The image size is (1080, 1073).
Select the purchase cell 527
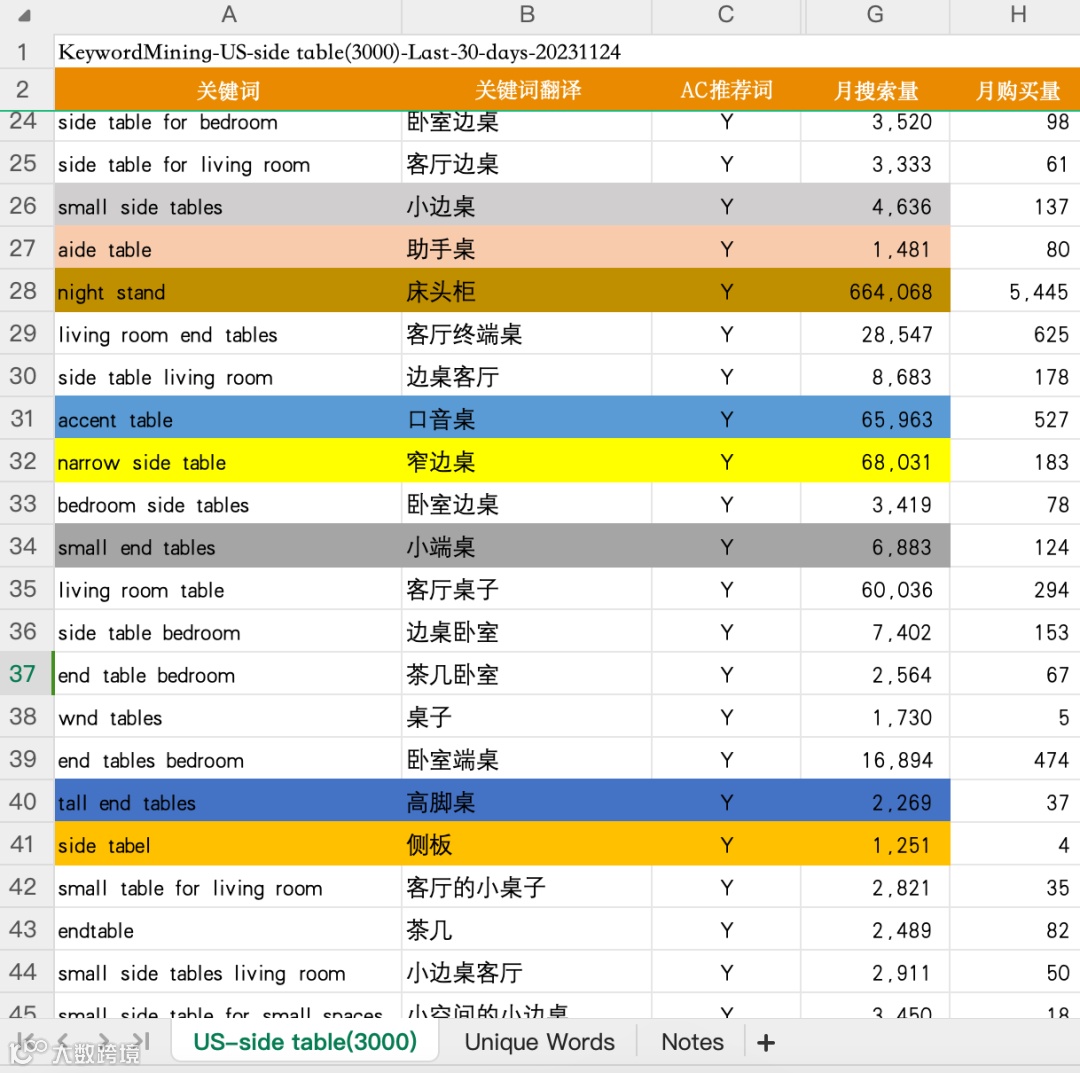[x=1015, y=419]
